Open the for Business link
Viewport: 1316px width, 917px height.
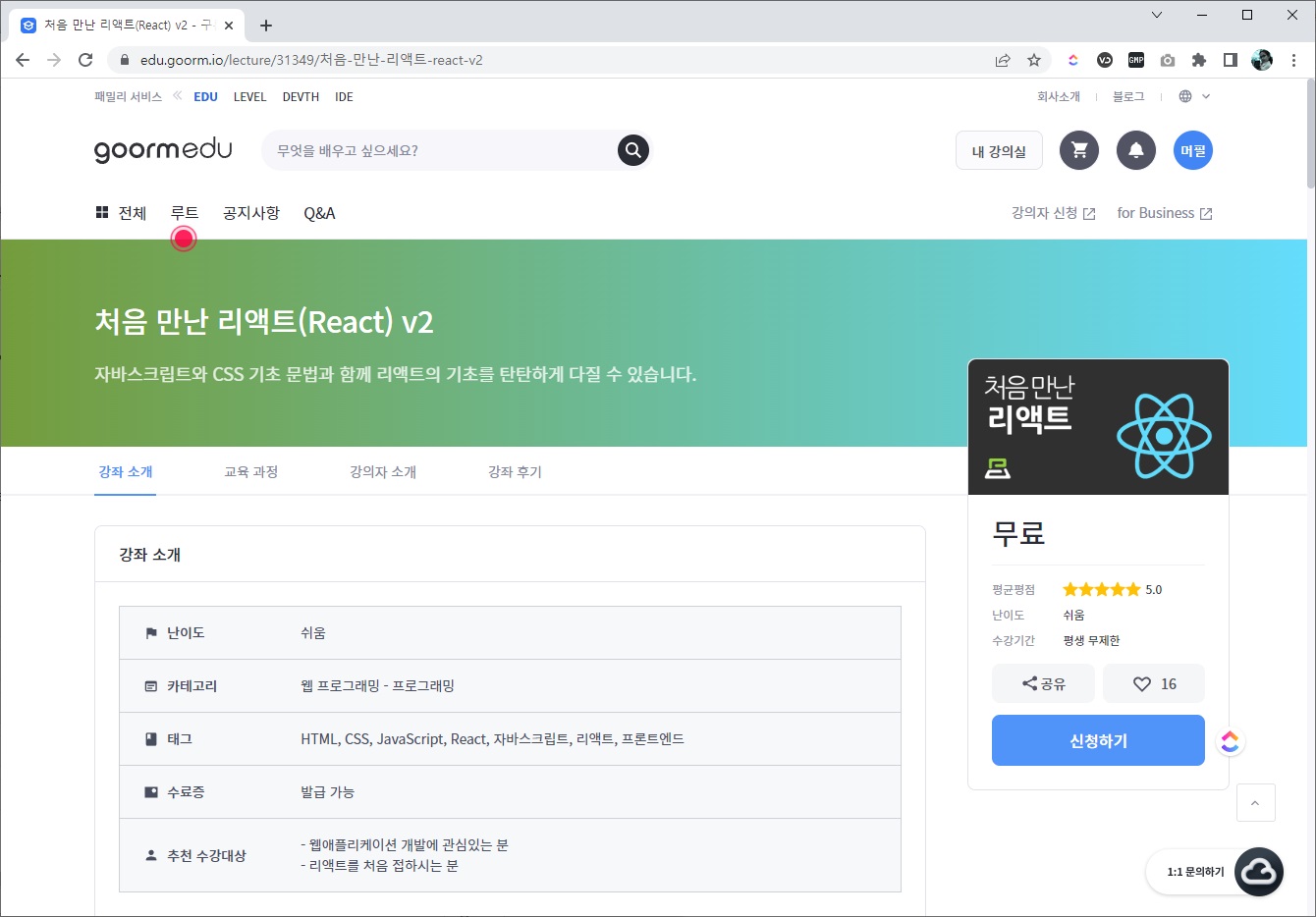[1165, 213]
